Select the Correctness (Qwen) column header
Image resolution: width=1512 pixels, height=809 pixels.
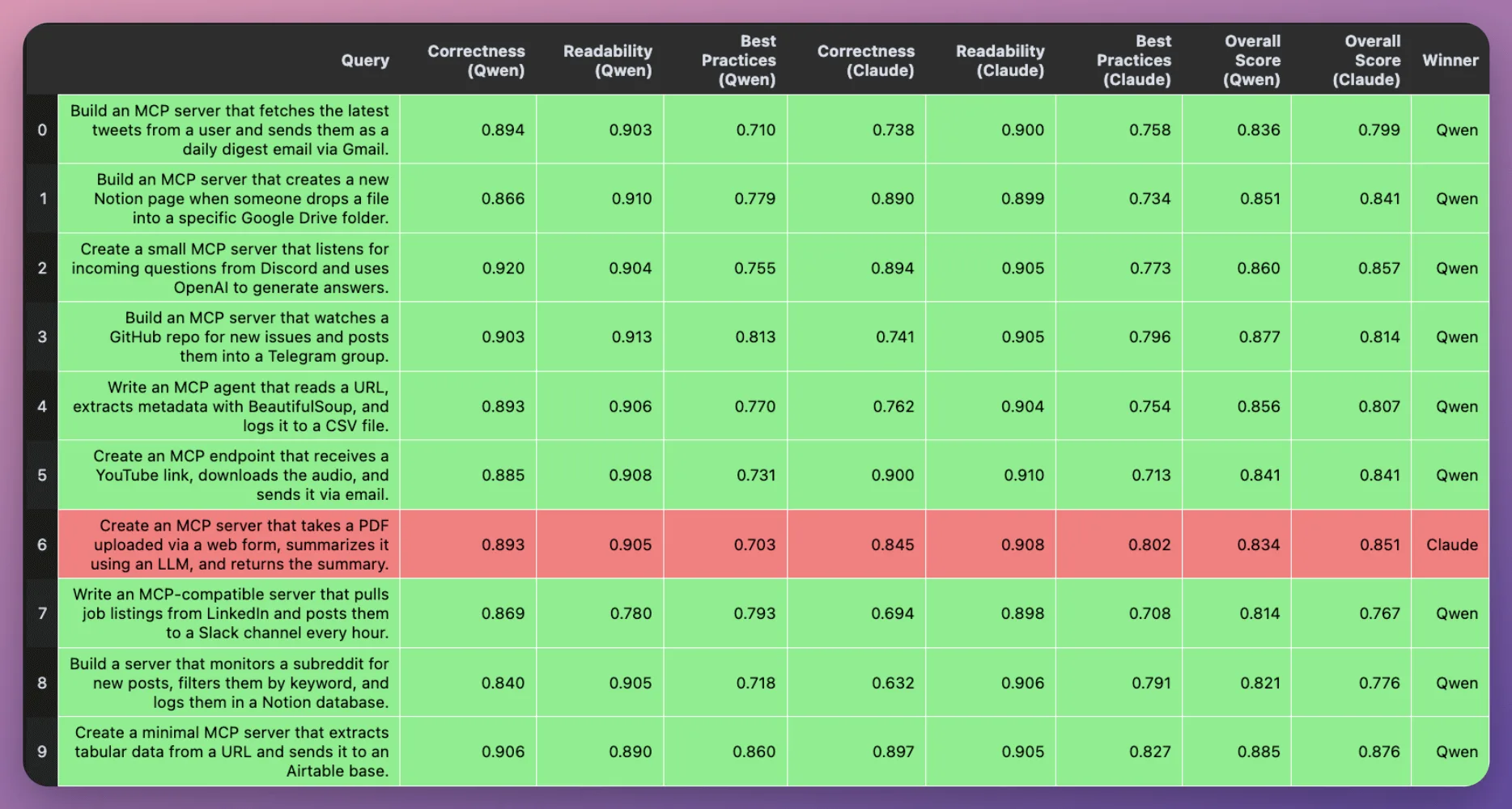[475, 60]
